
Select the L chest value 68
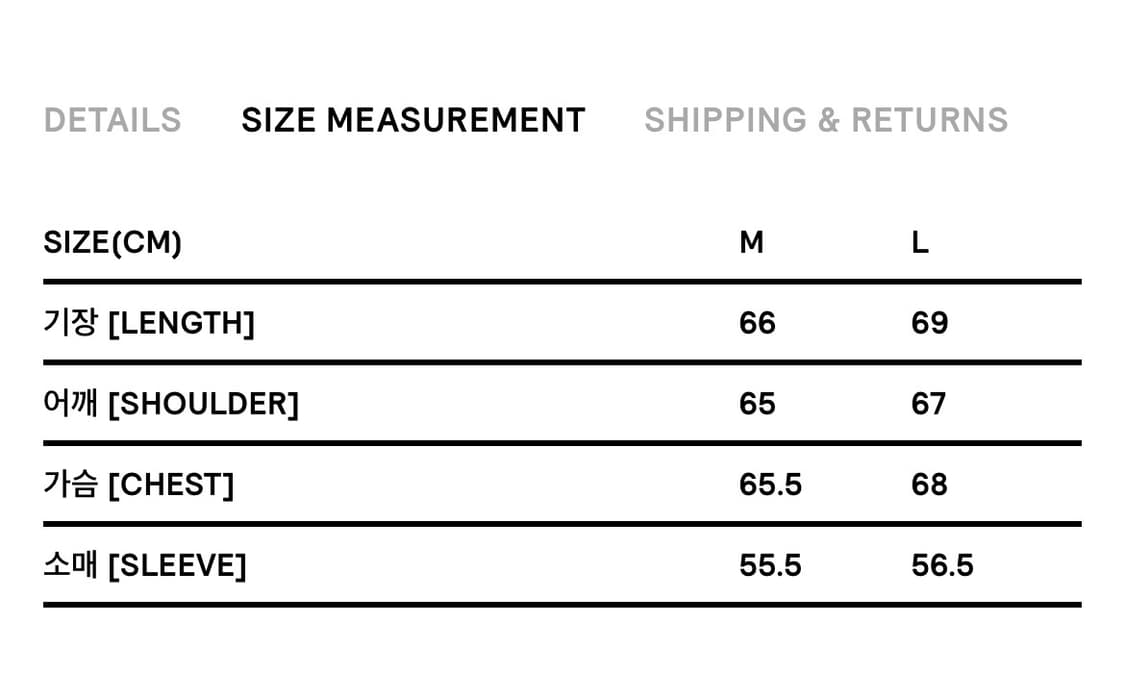pyautogui.click(x=929, y=485)
